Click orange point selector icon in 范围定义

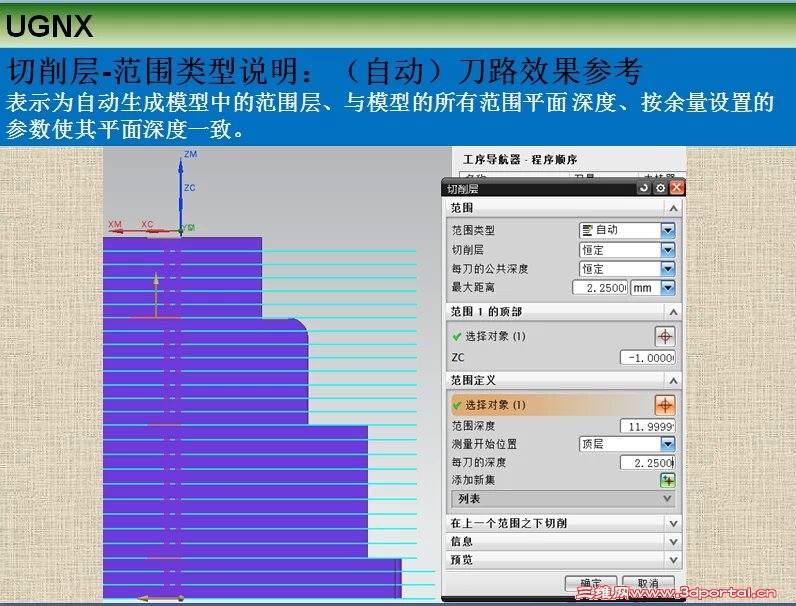click(665, 405)
